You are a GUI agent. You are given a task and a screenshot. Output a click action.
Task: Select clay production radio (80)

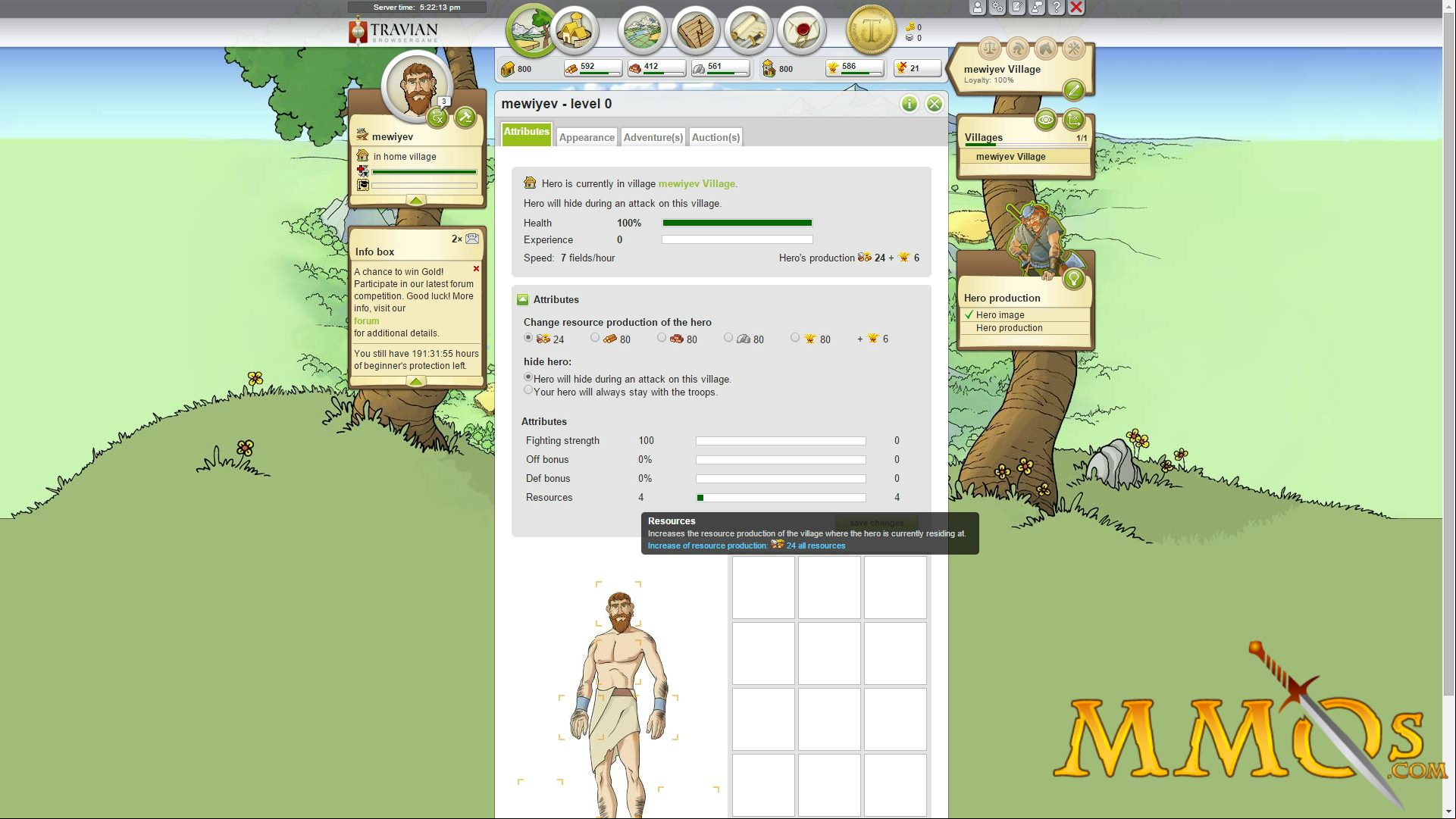(662, 338)
